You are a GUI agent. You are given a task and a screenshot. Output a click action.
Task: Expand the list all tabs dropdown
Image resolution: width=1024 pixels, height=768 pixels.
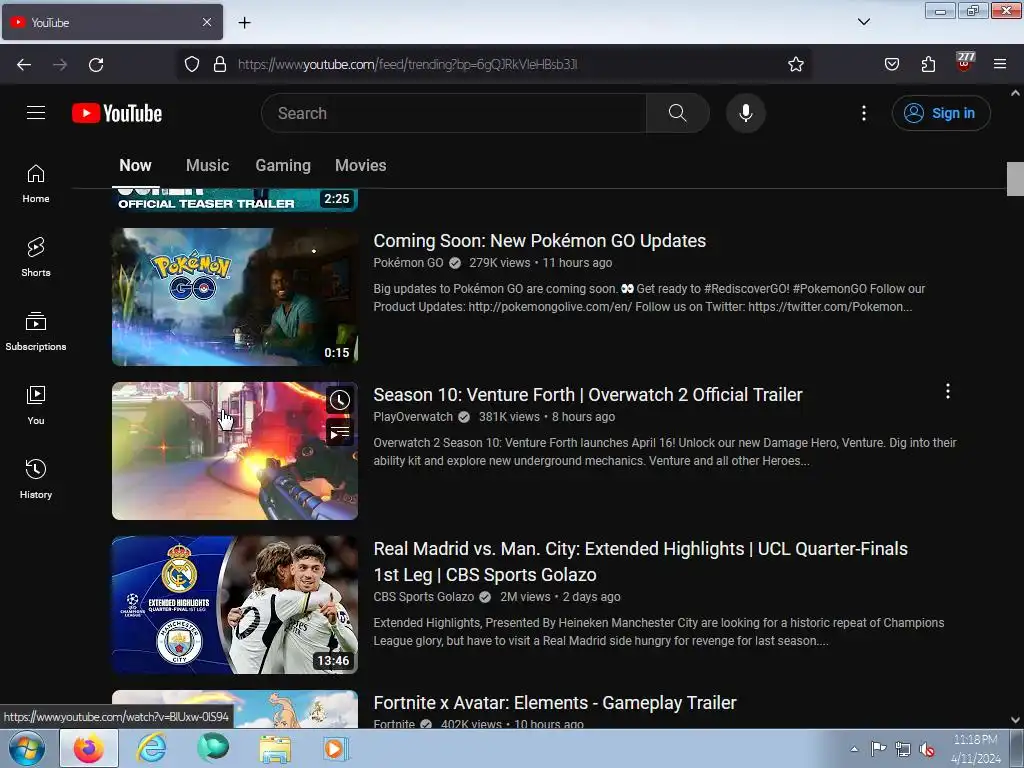(863, 22)
